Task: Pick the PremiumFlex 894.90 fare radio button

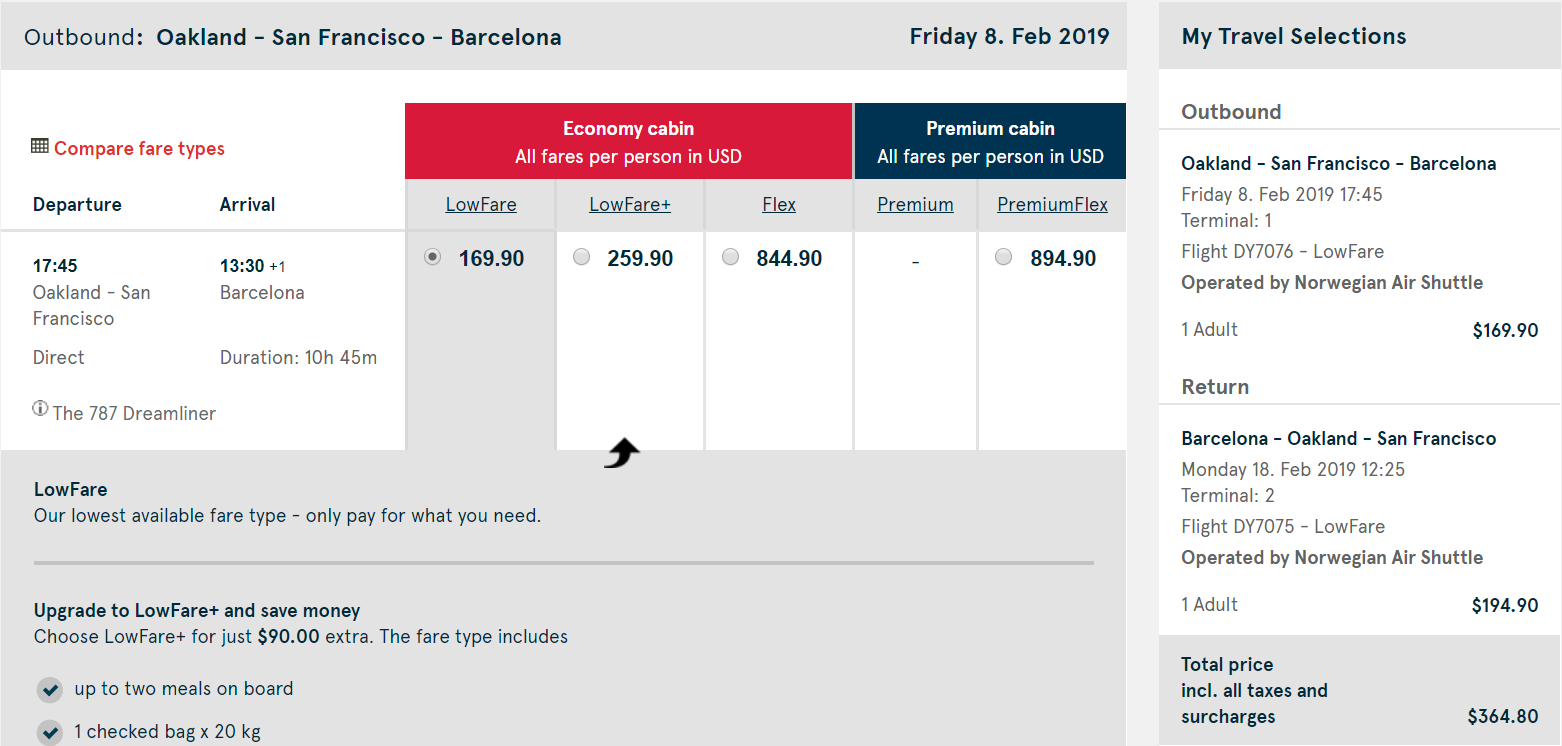Action: click(1004, 258)
